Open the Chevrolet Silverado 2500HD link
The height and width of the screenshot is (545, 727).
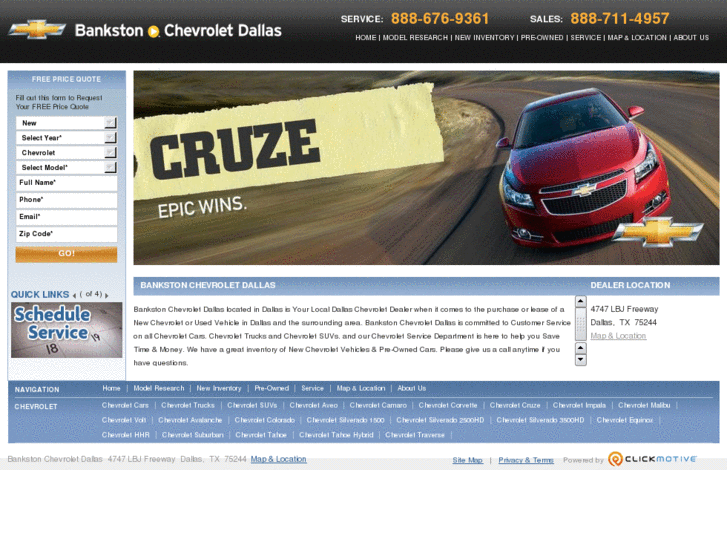[440, 420]
